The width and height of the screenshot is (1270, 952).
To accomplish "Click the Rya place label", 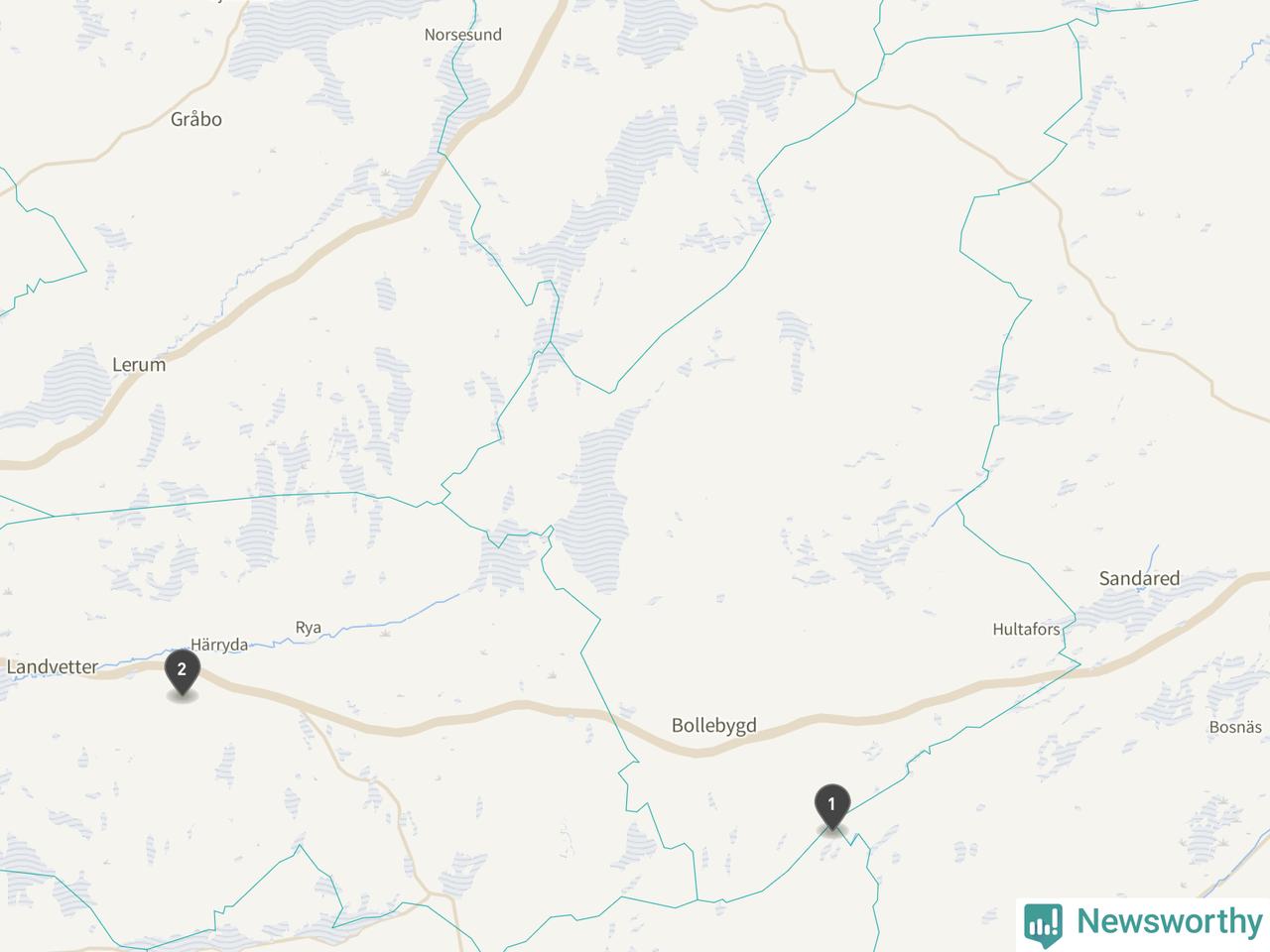I will [309, 628].
